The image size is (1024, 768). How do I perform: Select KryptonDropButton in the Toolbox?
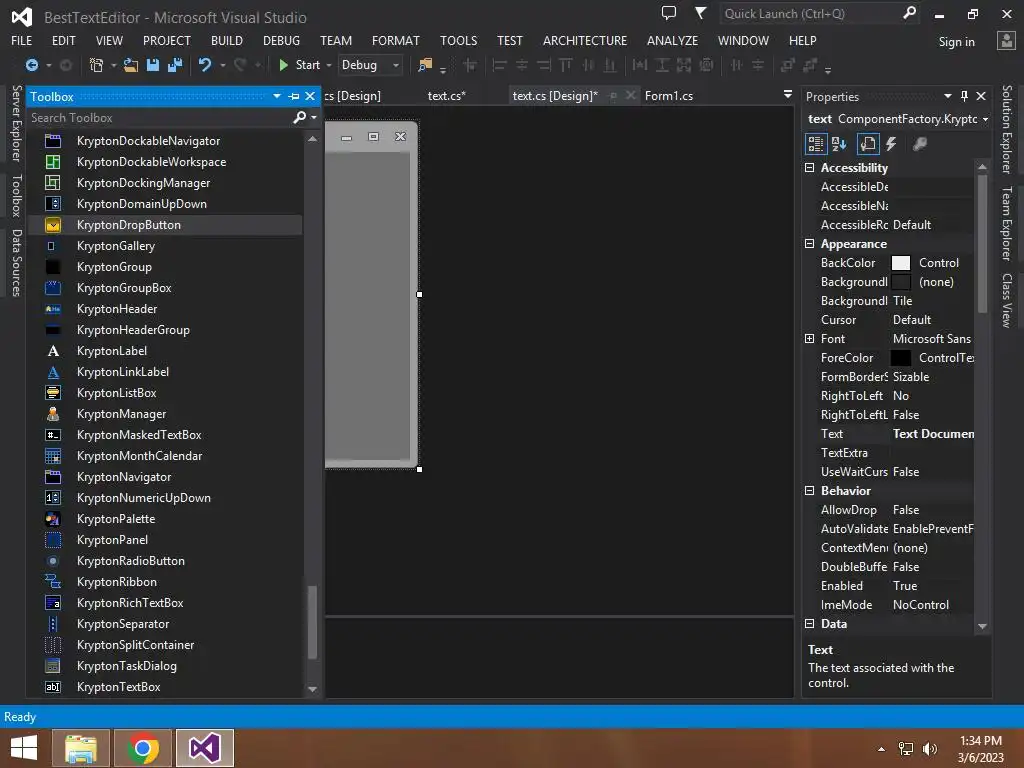coord(165,225)
